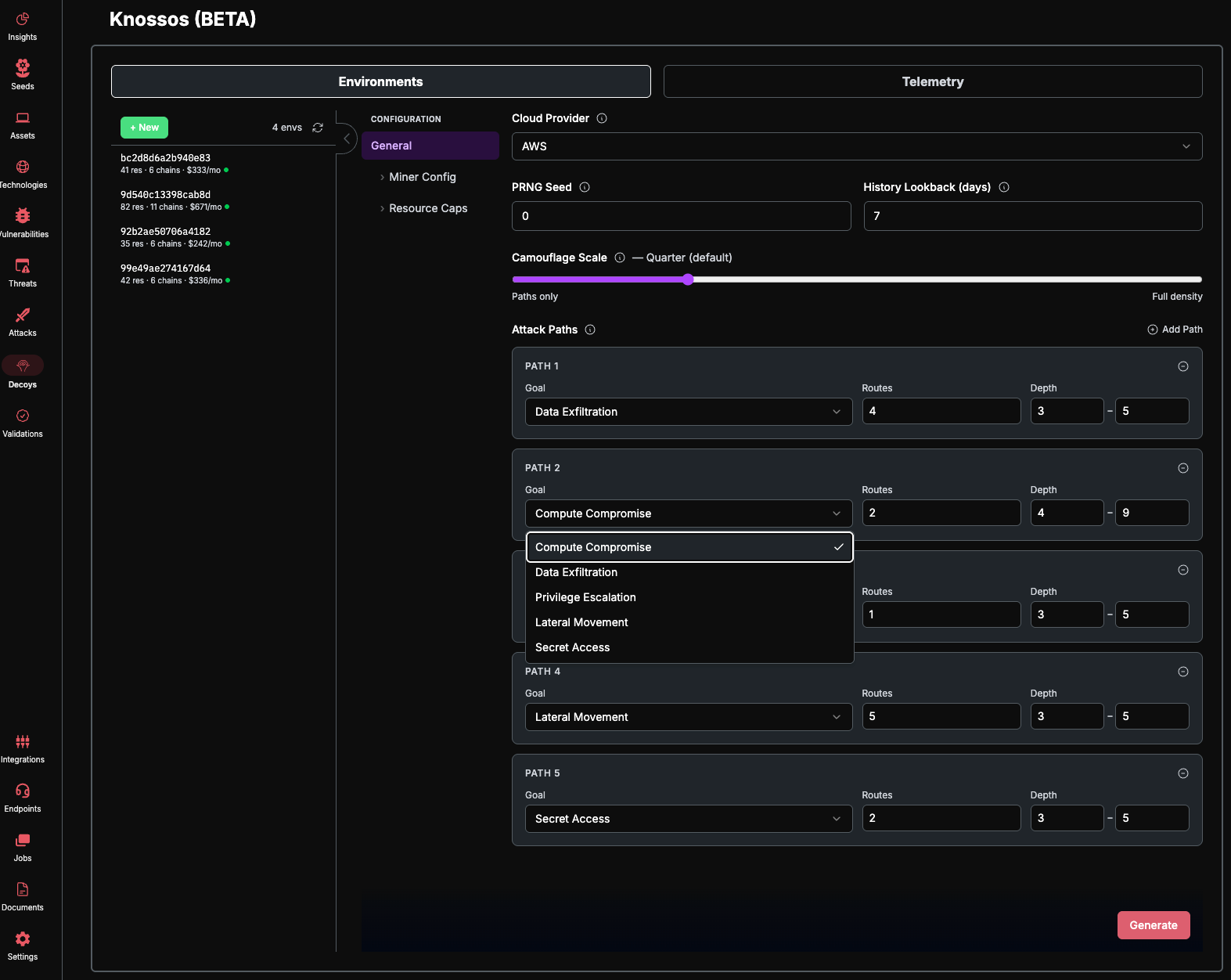
Task: Open the Seeds sidebar icon
Action: point(23,68)
